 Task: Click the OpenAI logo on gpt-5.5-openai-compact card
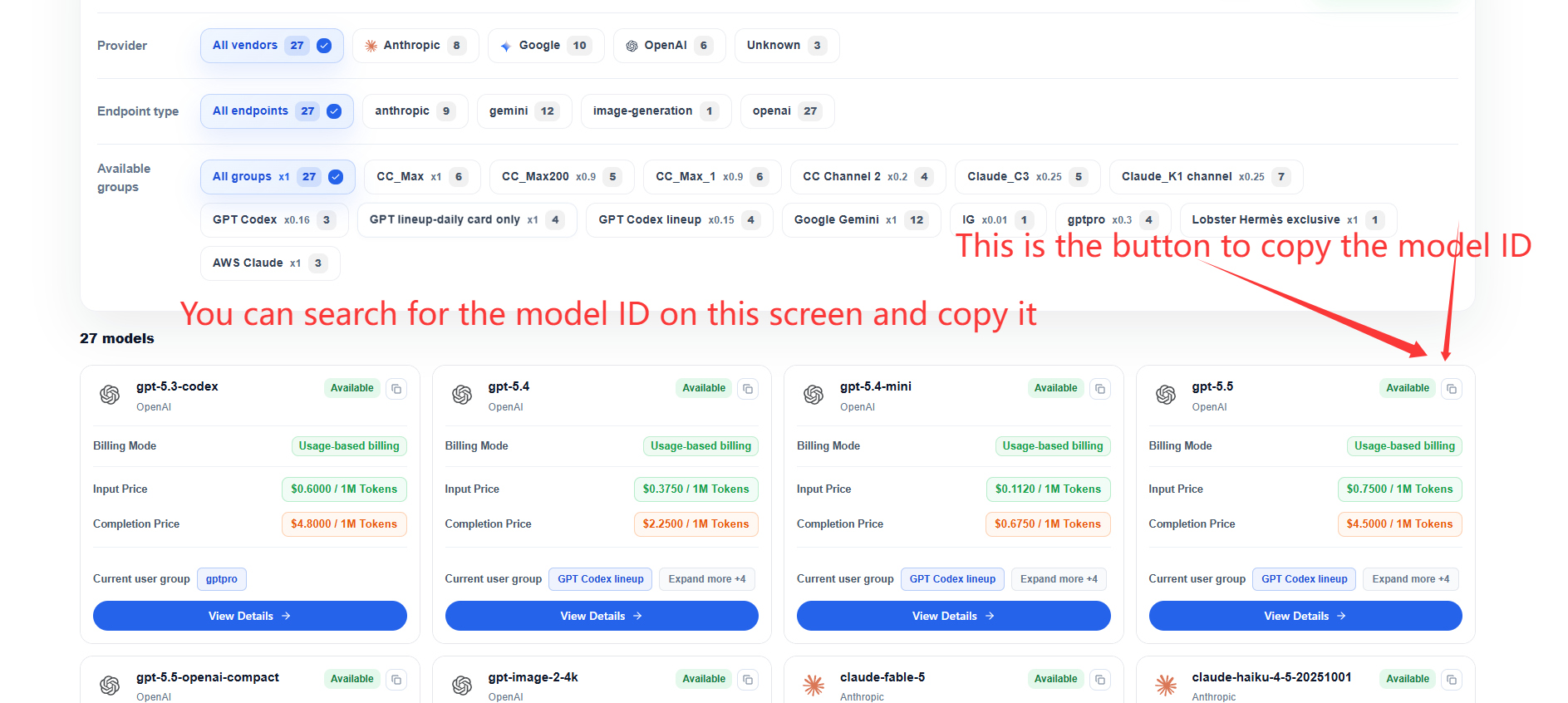click(x=110, y=686)
